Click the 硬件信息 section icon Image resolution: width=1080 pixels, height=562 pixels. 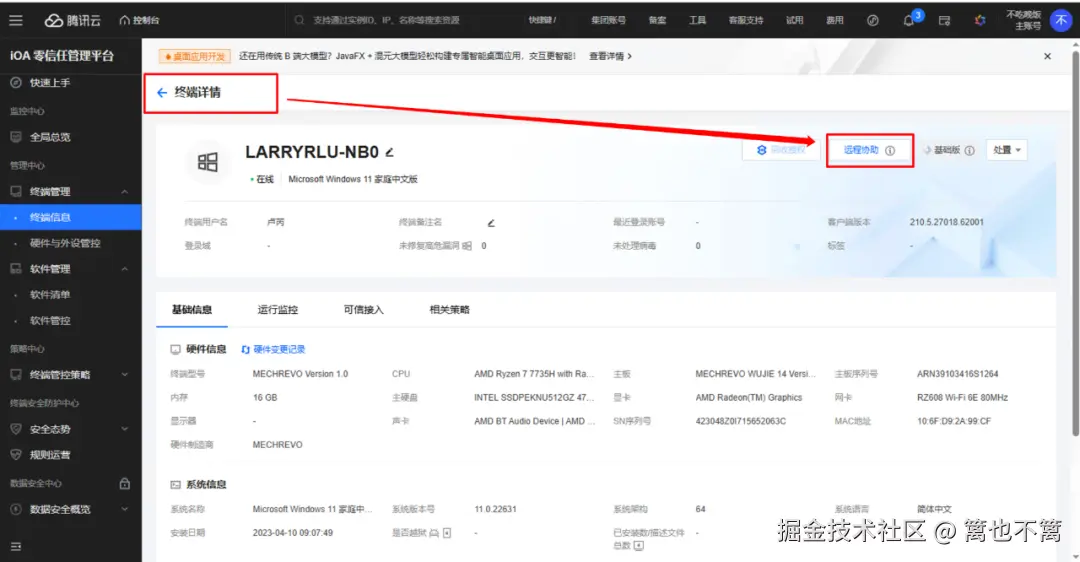coord(176,349)
